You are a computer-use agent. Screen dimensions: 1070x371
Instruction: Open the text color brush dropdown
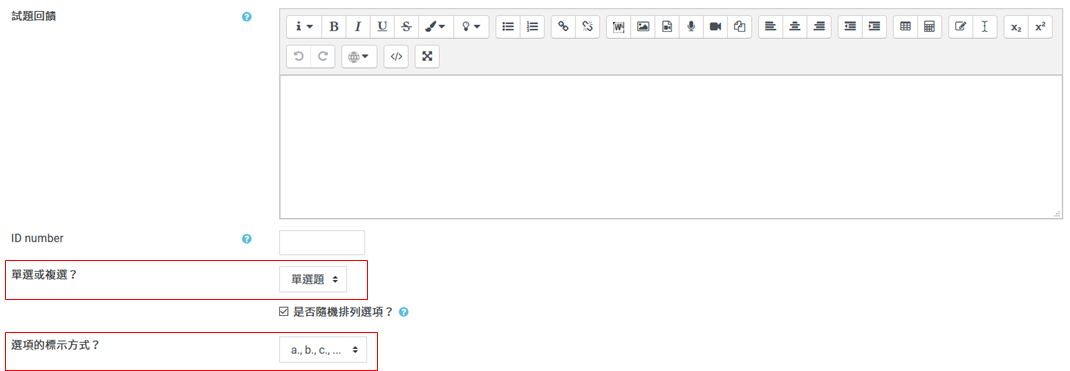point(435,27)
